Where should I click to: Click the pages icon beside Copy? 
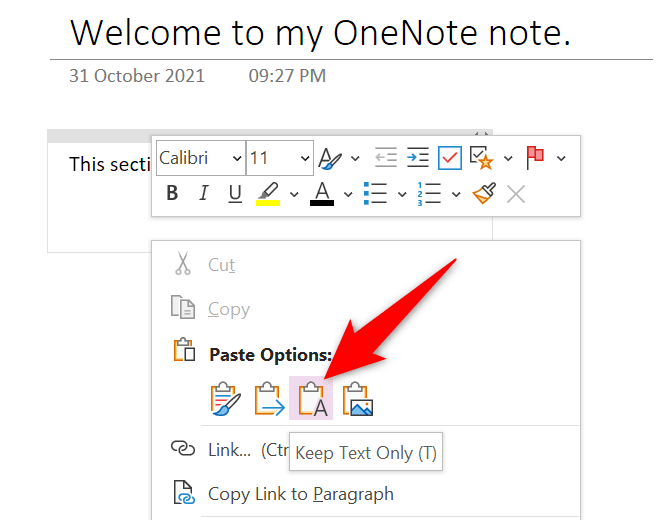click(183, 307)
